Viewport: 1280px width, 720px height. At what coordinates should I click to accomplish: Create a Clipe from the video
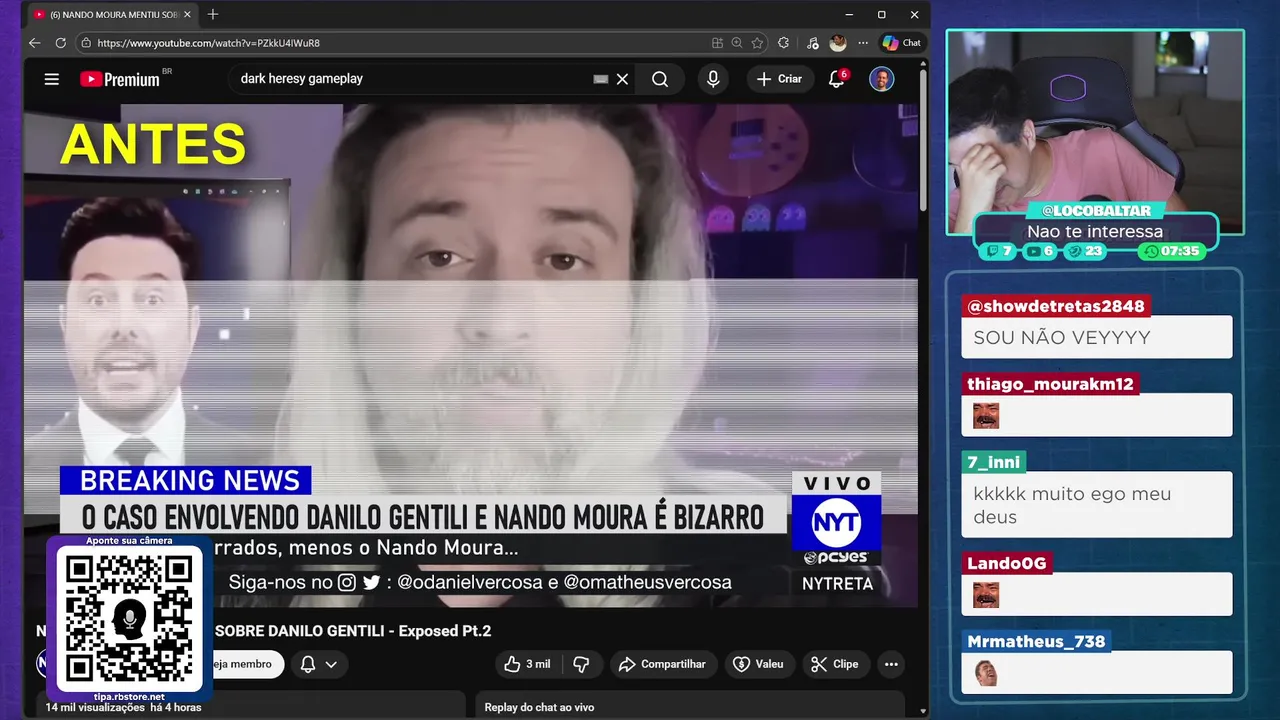pos(835,664)
